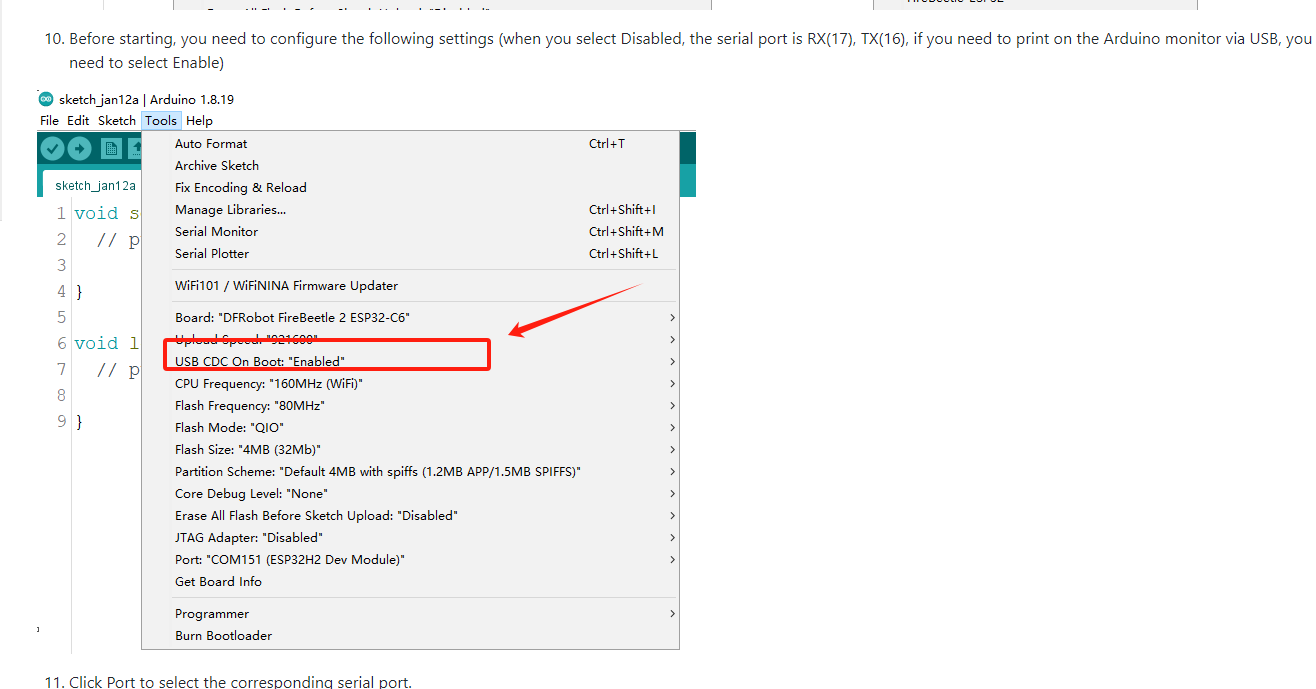The image size is (1316, 689).
Task: Click Get Board Info menu entry
Action: [411, 582]
